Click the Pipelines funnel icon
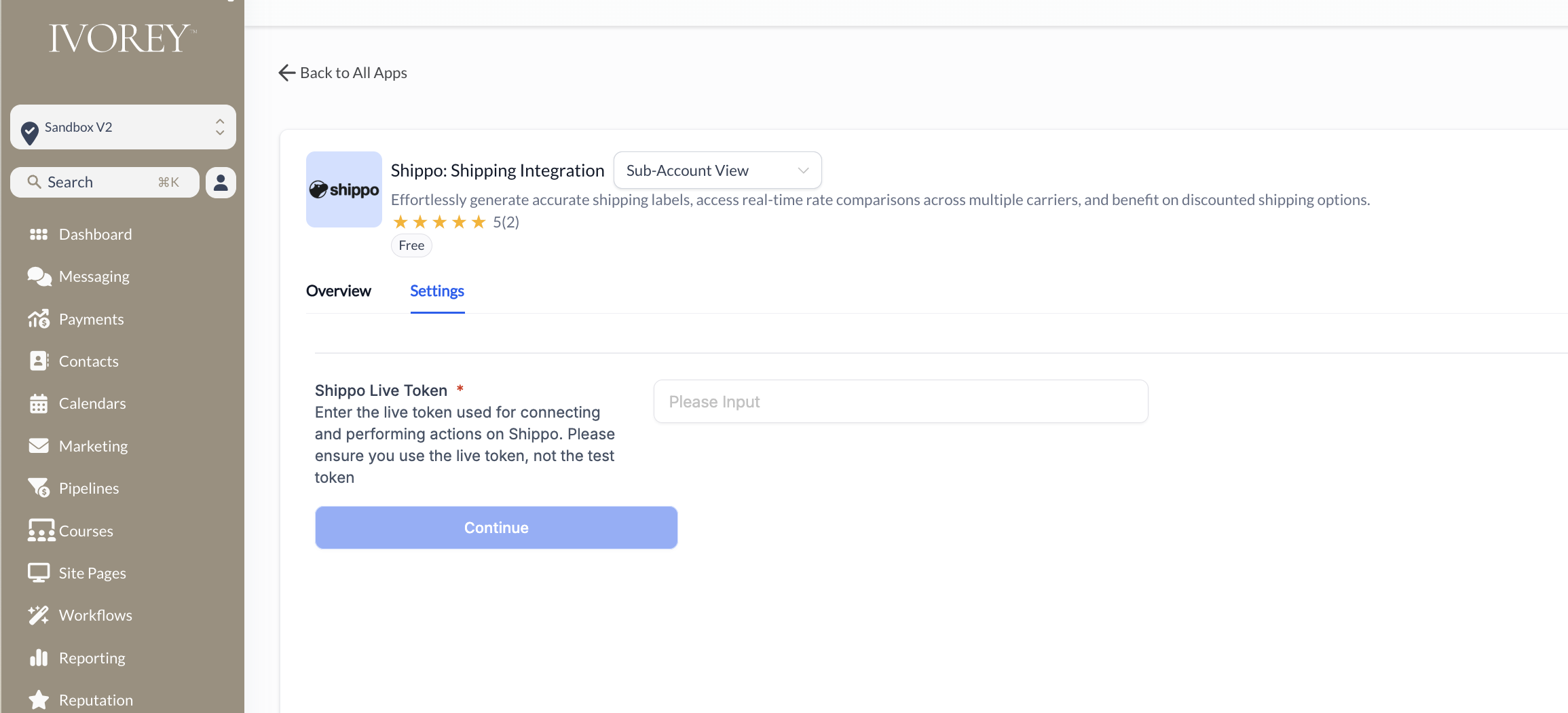This screenshot has height=713, width=1568. (39, 488)
